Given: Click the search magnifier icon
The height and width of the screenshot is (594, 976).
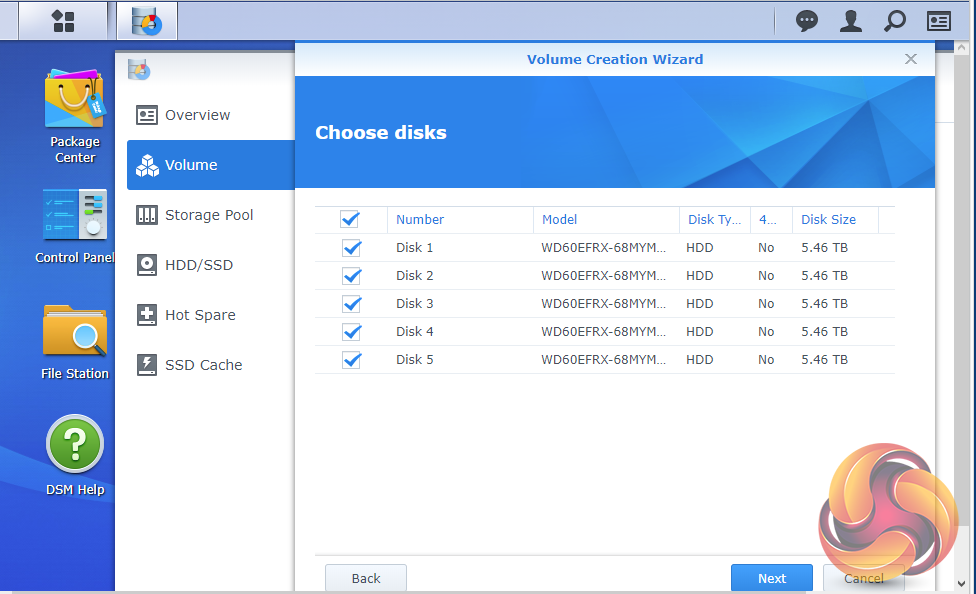Looking at the screenshot, I should (895, 21).
